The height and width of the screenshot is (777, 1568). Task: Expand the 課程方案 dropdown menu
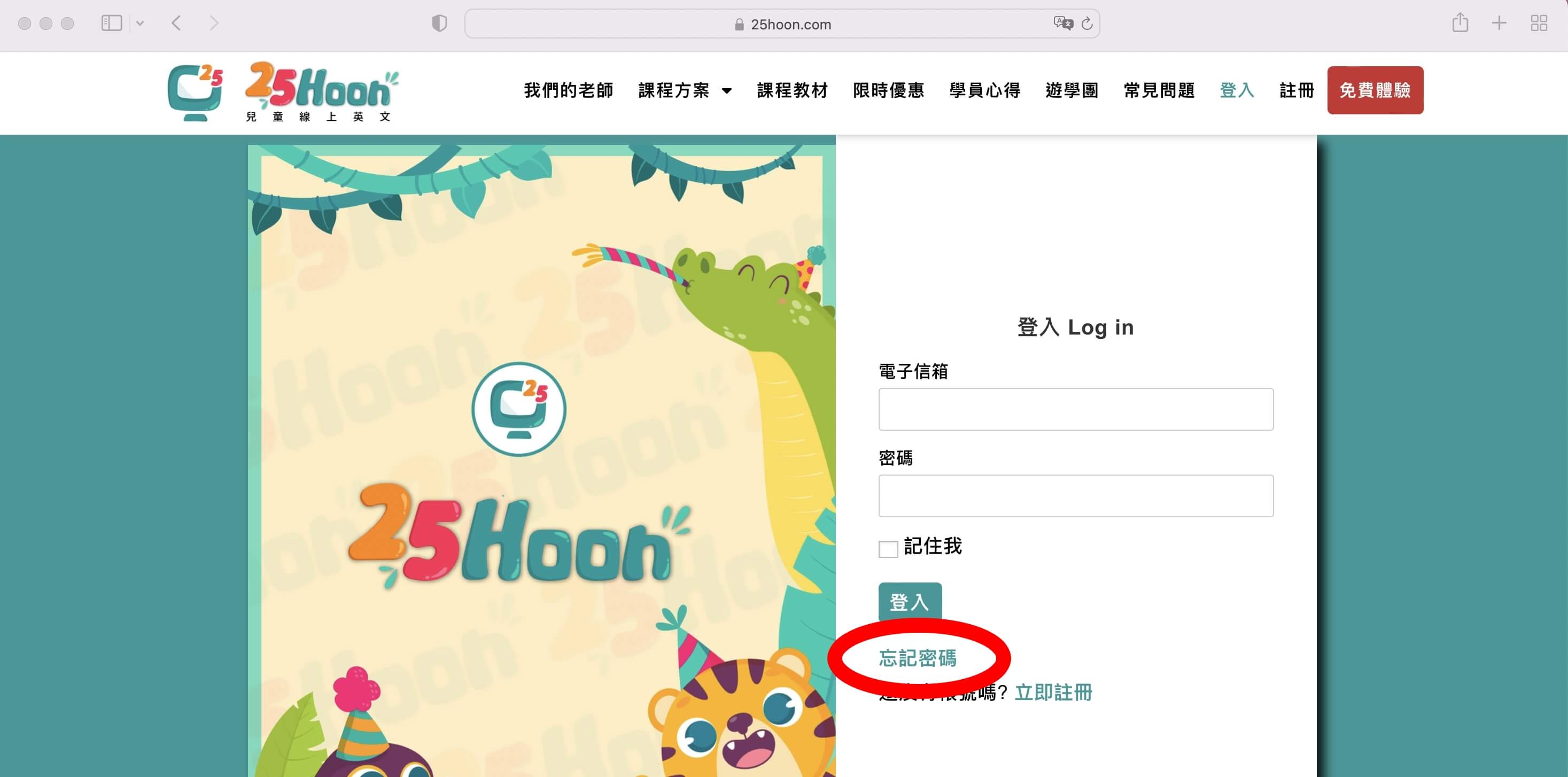tap(685, 91)
